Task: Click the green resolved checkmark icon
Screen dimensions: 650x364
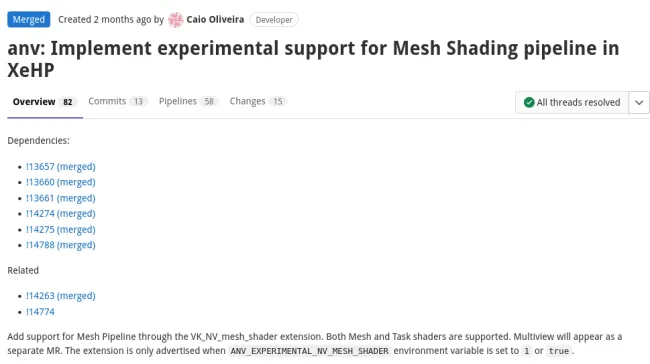Action: pos(529,102)
